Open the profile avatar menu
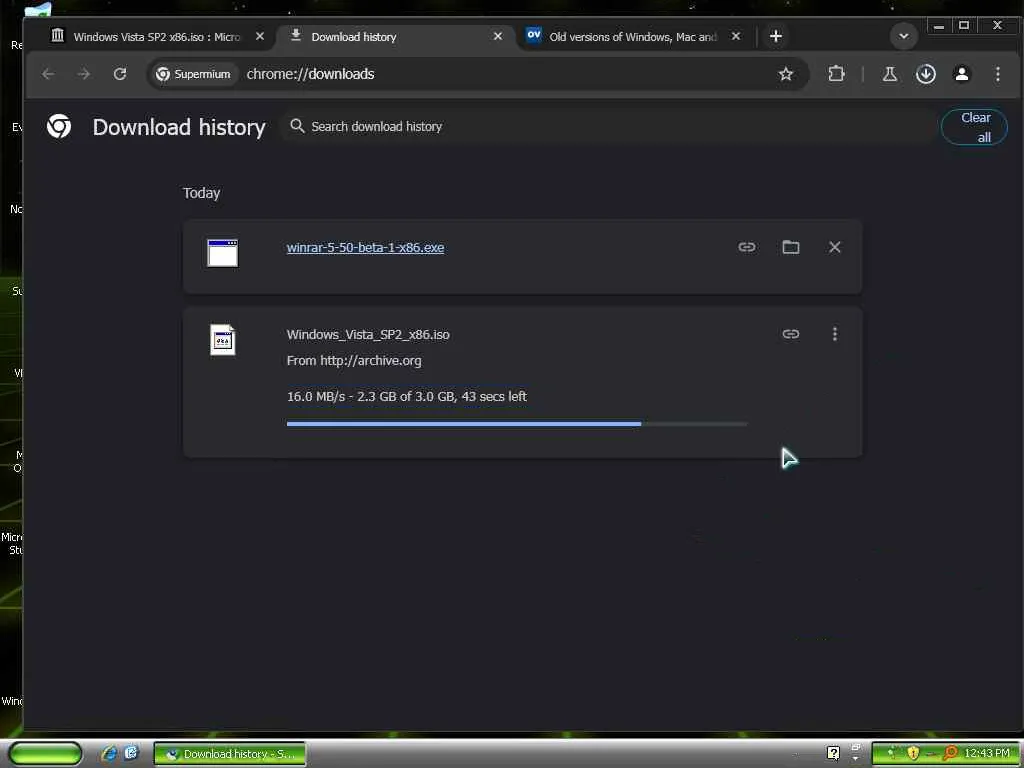 point(961,74)
